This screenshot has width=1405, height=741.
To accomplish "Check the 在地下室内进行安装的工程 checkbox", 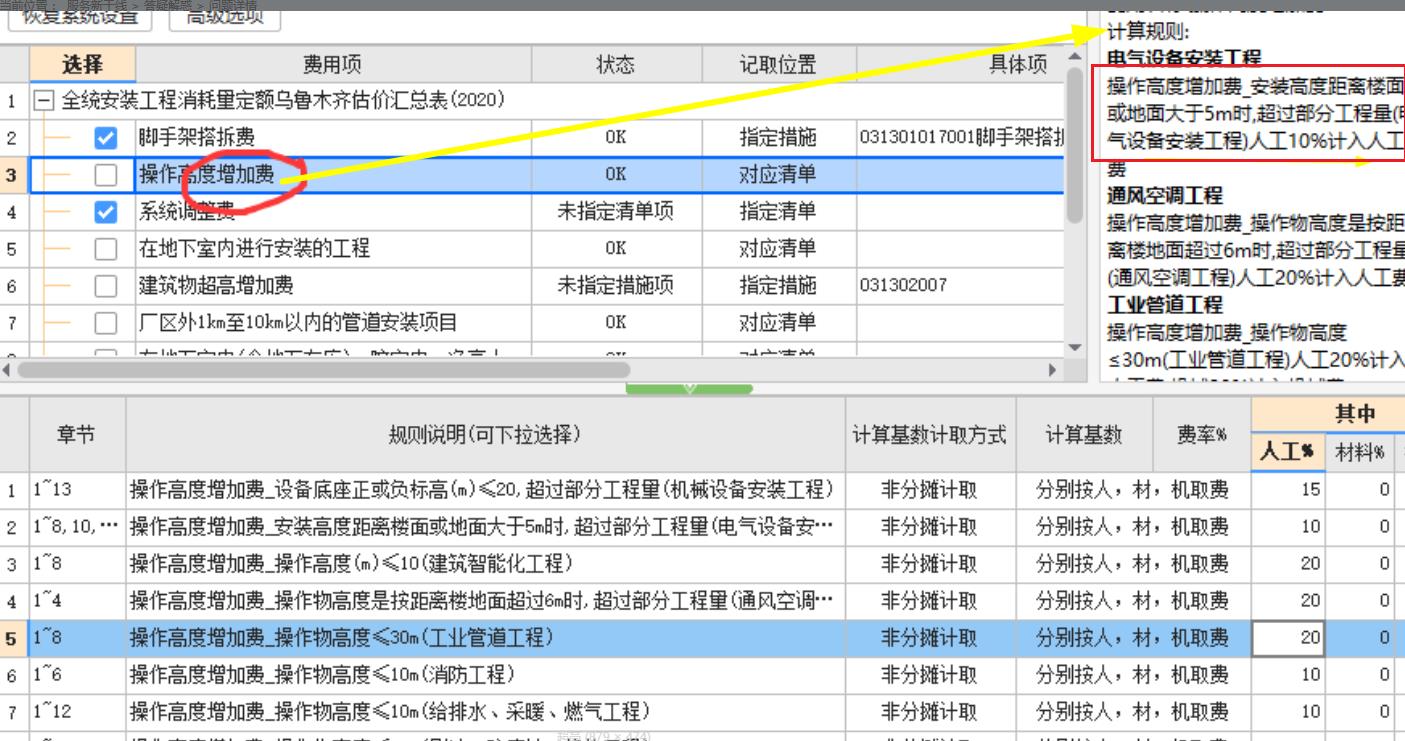I will click(x=106, y=249).
